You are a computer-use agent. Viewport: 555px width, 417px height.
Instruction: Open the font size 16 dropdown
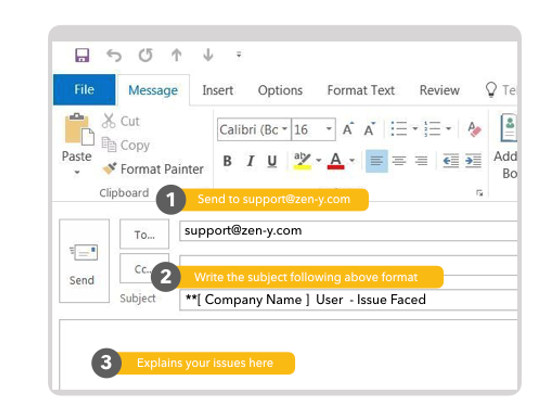(x=329, y=129)
